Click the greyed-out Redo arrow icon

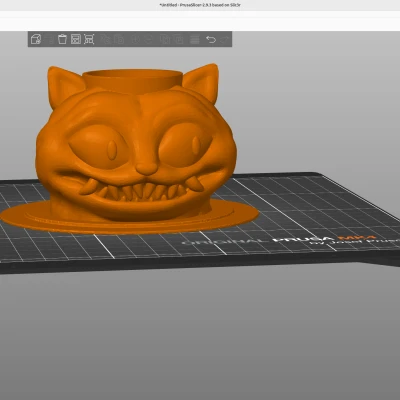click(x=225, y=39)
